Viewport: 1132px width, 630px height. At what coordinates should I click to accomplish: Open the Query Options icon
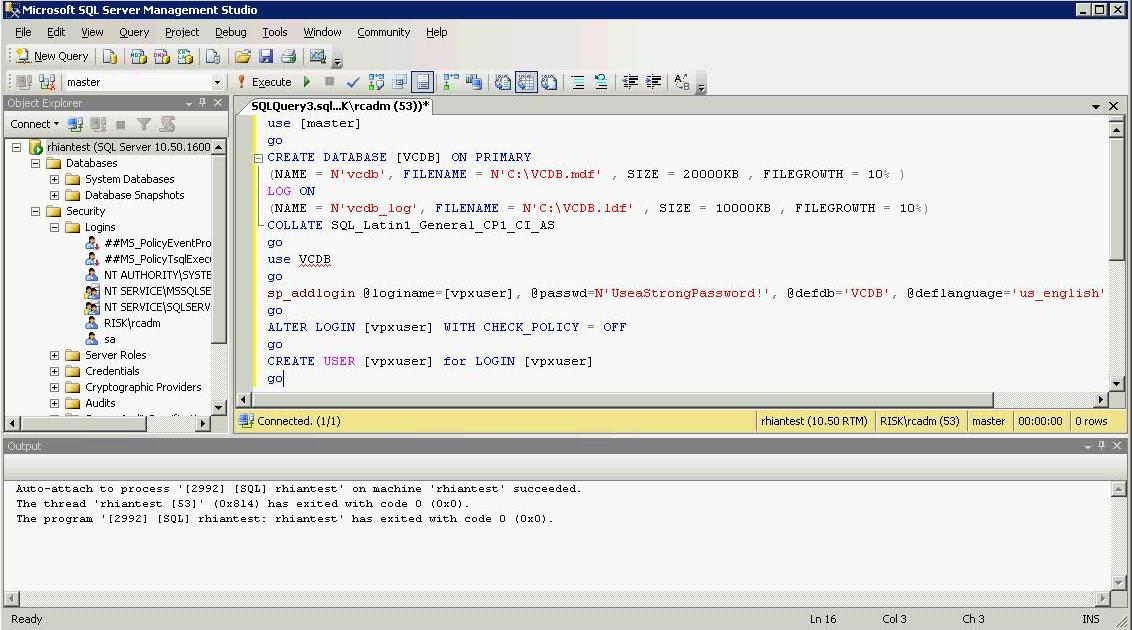click(x=399, y=82)
